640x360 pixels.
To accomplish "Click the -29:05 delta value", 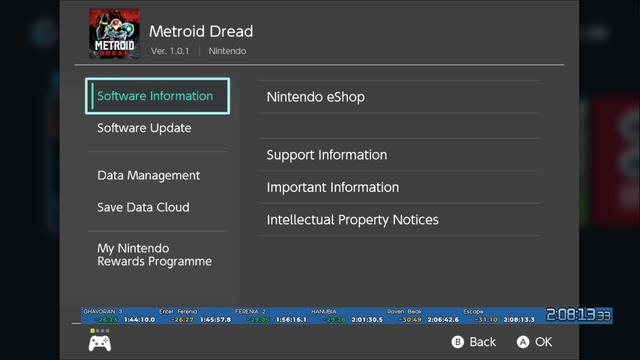I will tap(258, 320).
